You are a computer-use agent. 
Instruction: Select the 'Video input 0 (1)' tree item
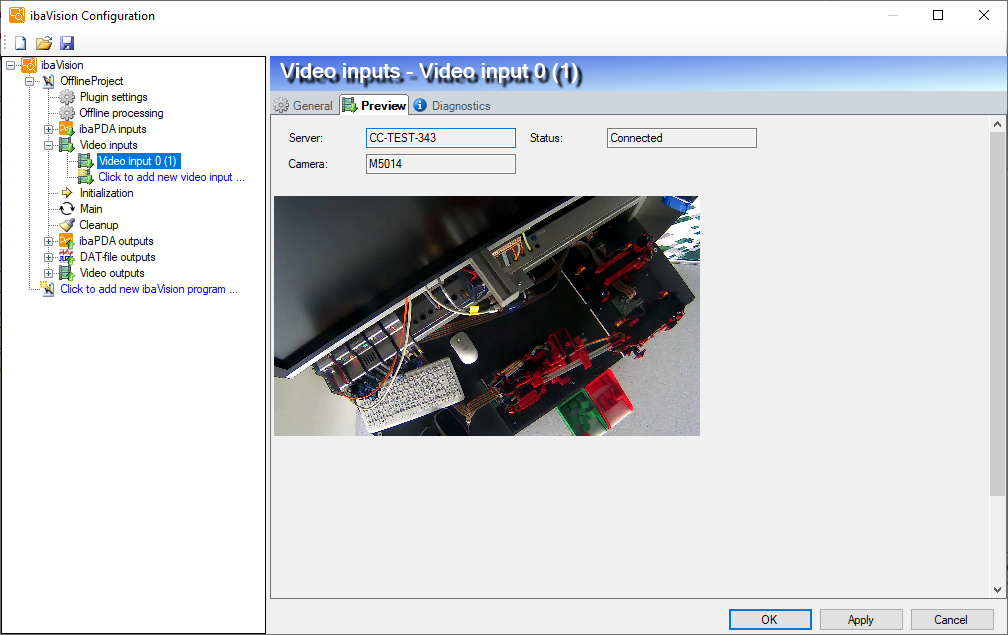click(138, 161)
